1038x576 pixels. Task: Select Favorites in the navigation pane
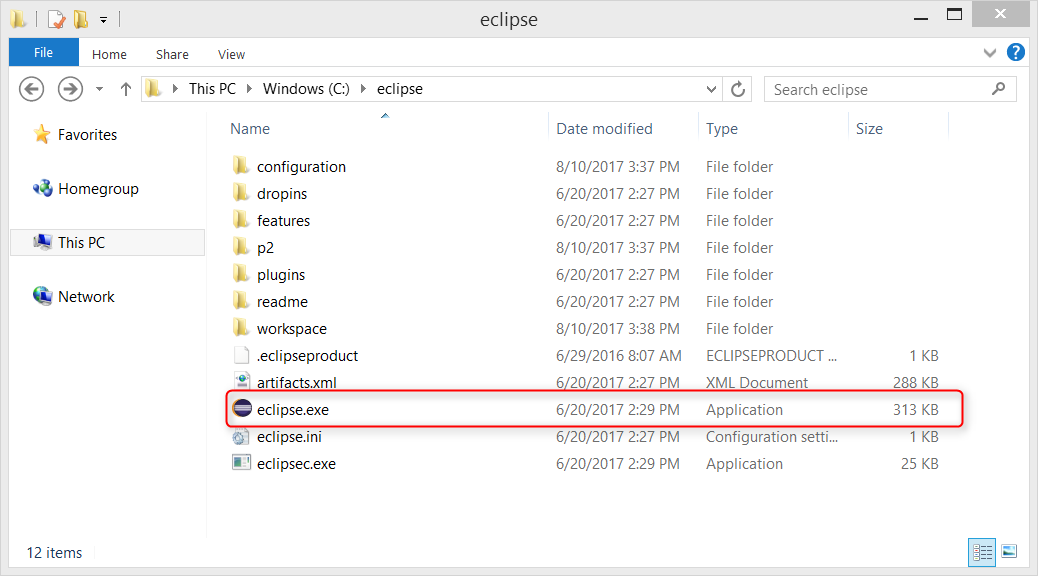[87, 135]
